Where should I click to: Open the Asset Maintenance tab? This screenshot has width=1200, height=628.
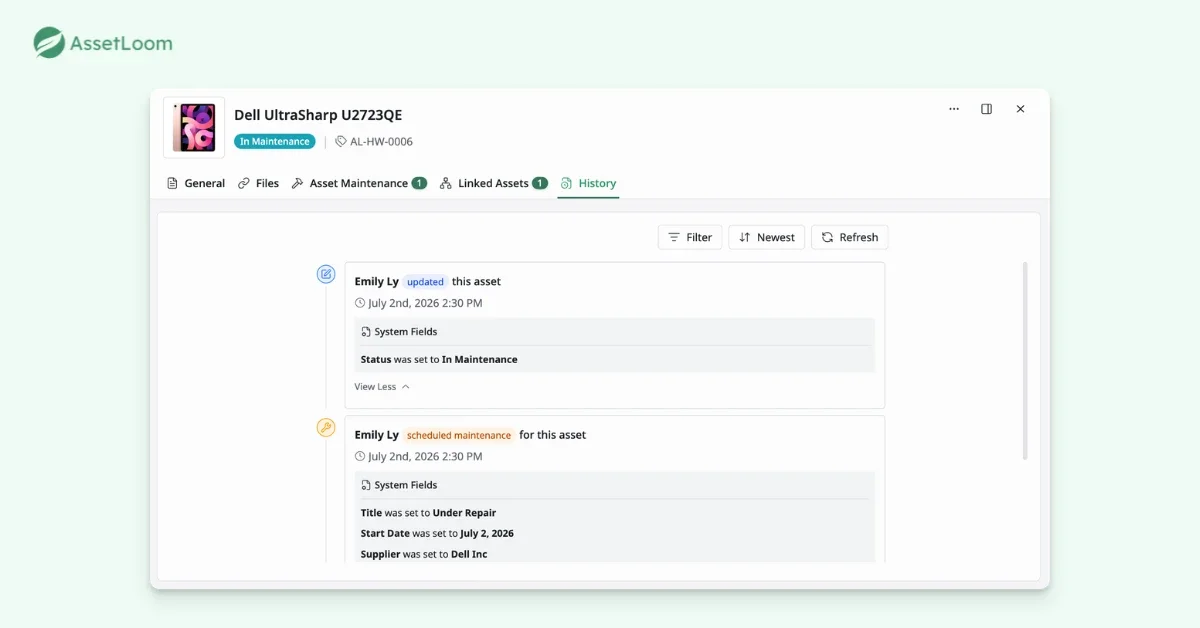pyautogui.click(x=359, y=183)
